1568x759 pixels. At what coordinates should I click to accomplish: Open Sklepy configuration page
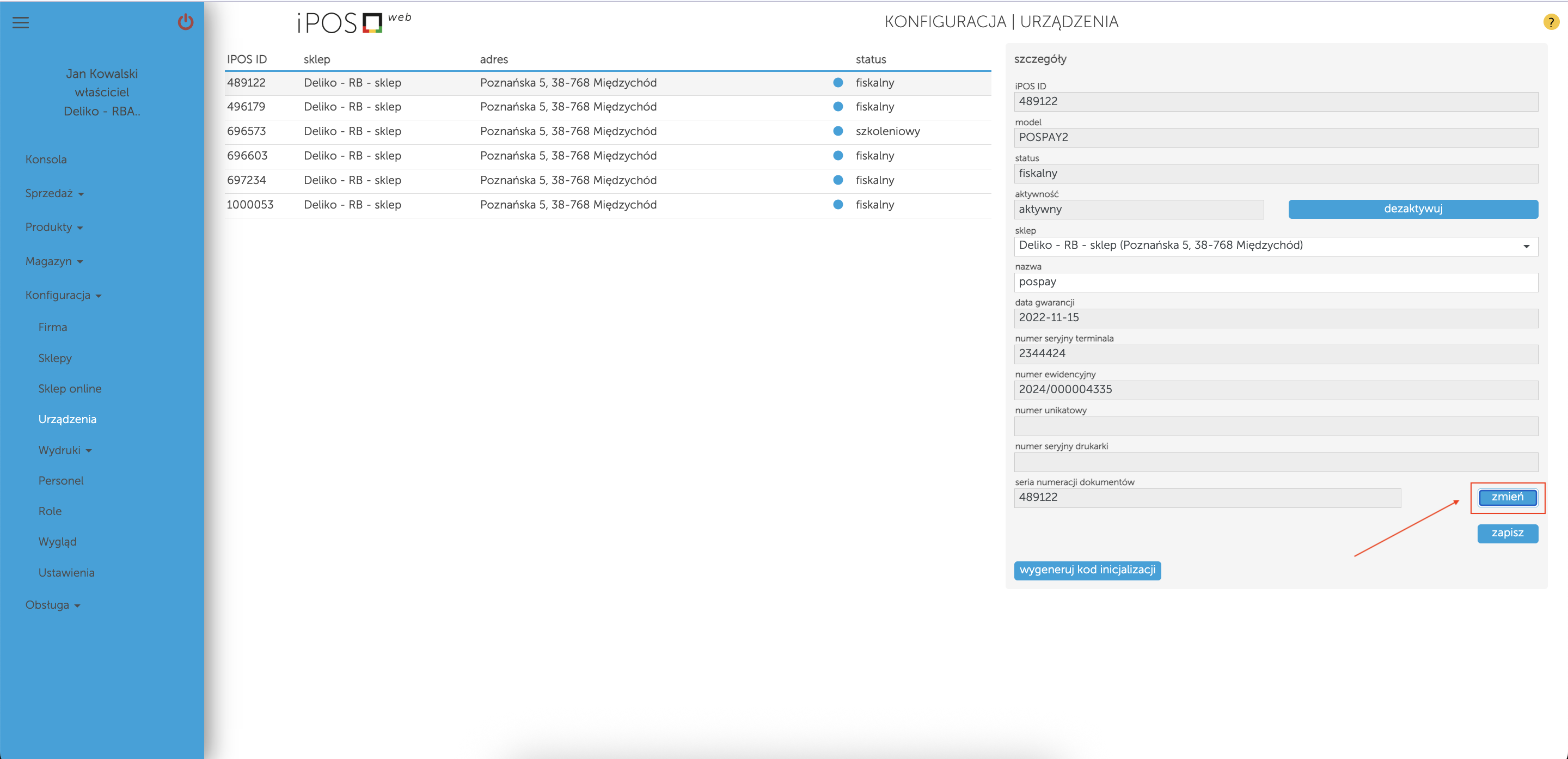click(x=55, y=358)
